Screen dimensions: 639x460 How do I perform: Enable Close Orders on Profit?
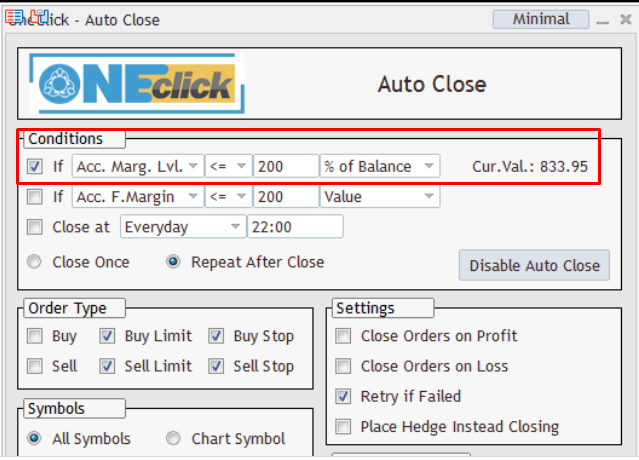click(343, 336)
